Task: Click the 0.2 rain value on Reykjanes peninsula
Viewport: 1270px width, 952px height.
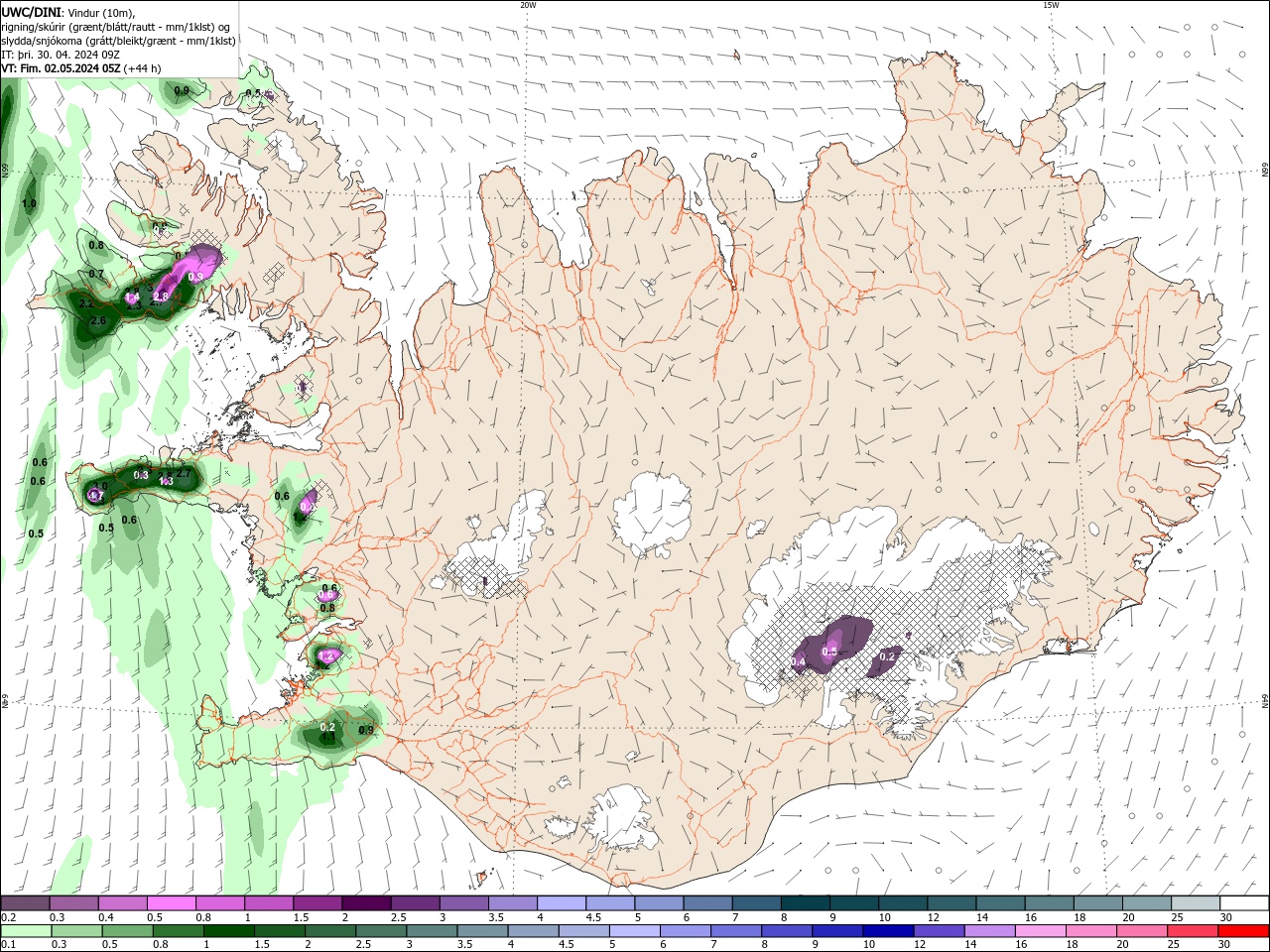Action: [x=328, y=727]
